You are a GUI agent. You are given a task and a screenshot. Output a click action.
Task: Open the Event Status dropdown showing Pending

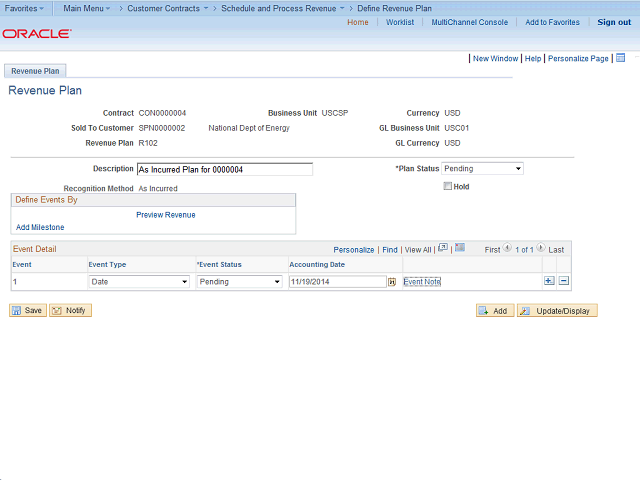240,282
